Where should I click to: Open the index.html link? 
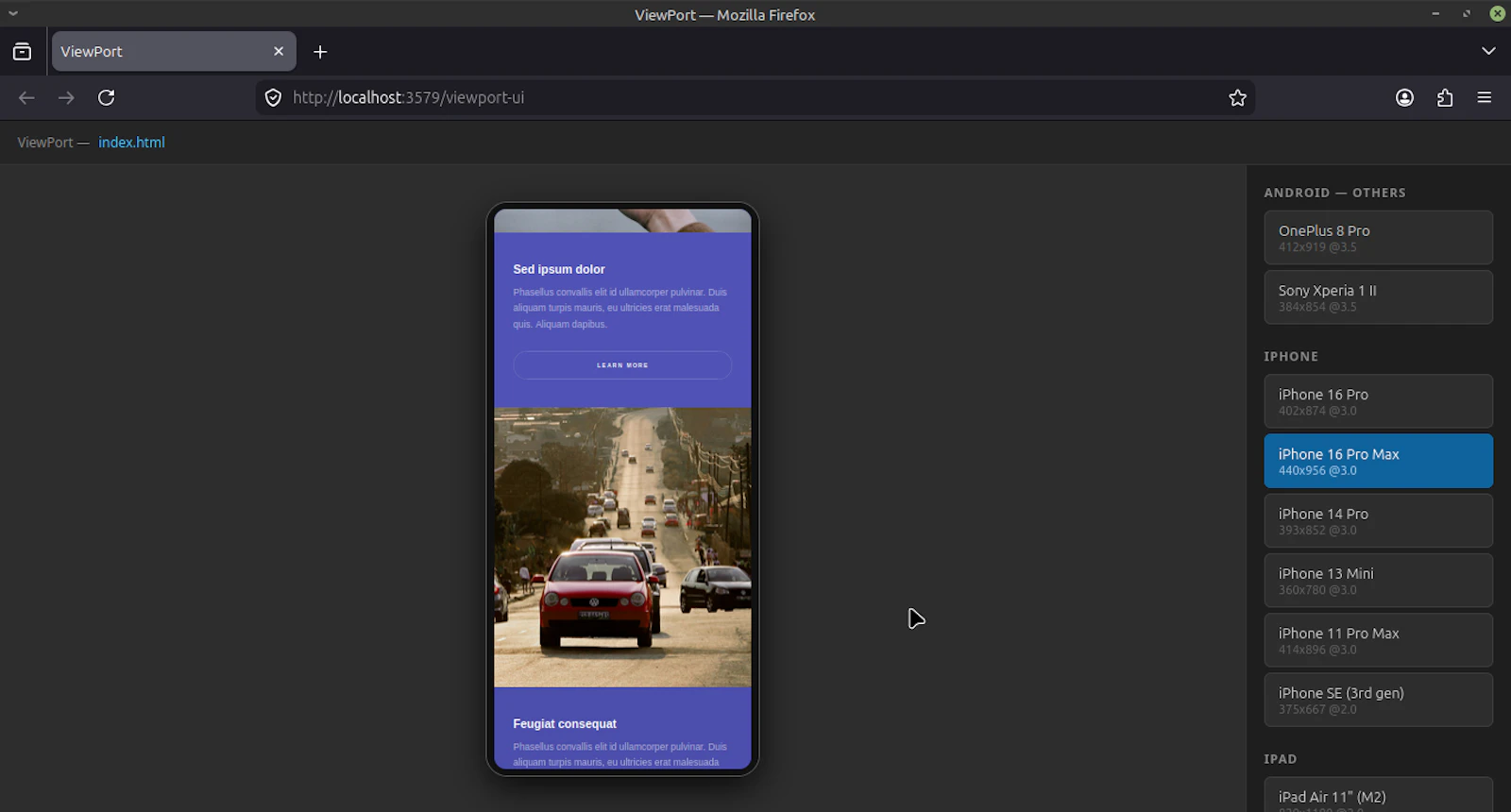click(131, 143)
